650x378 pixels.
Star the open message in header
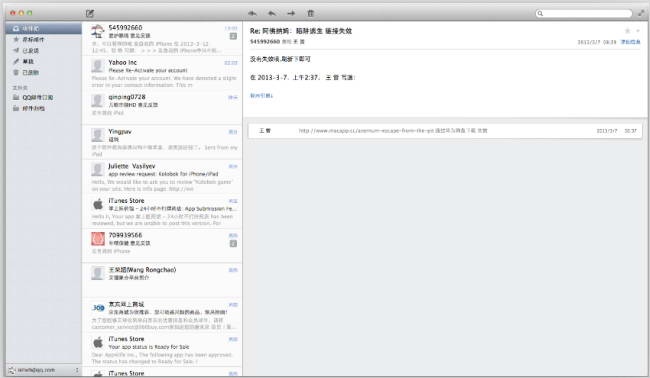627,31
